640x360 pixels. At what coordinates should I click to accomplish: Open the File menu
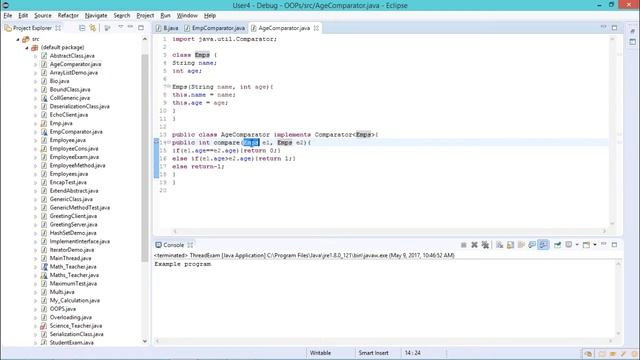[x=8, y=16]
